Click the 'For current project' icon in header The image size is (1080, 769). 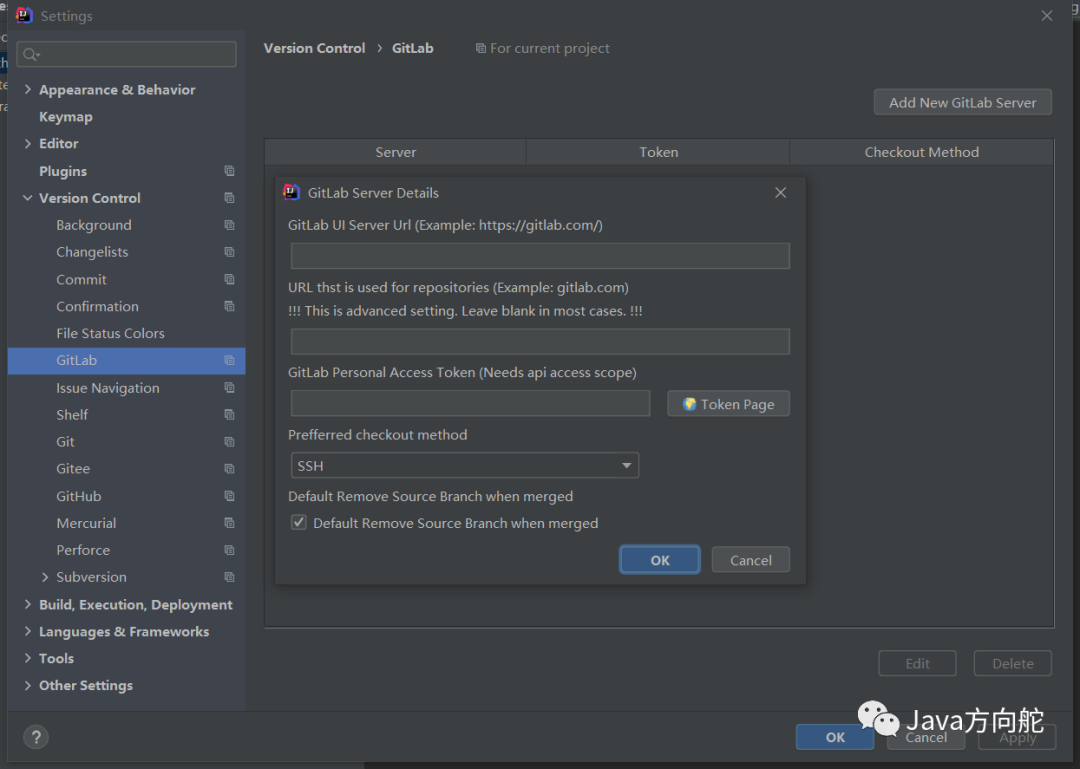tap(481, 48)
